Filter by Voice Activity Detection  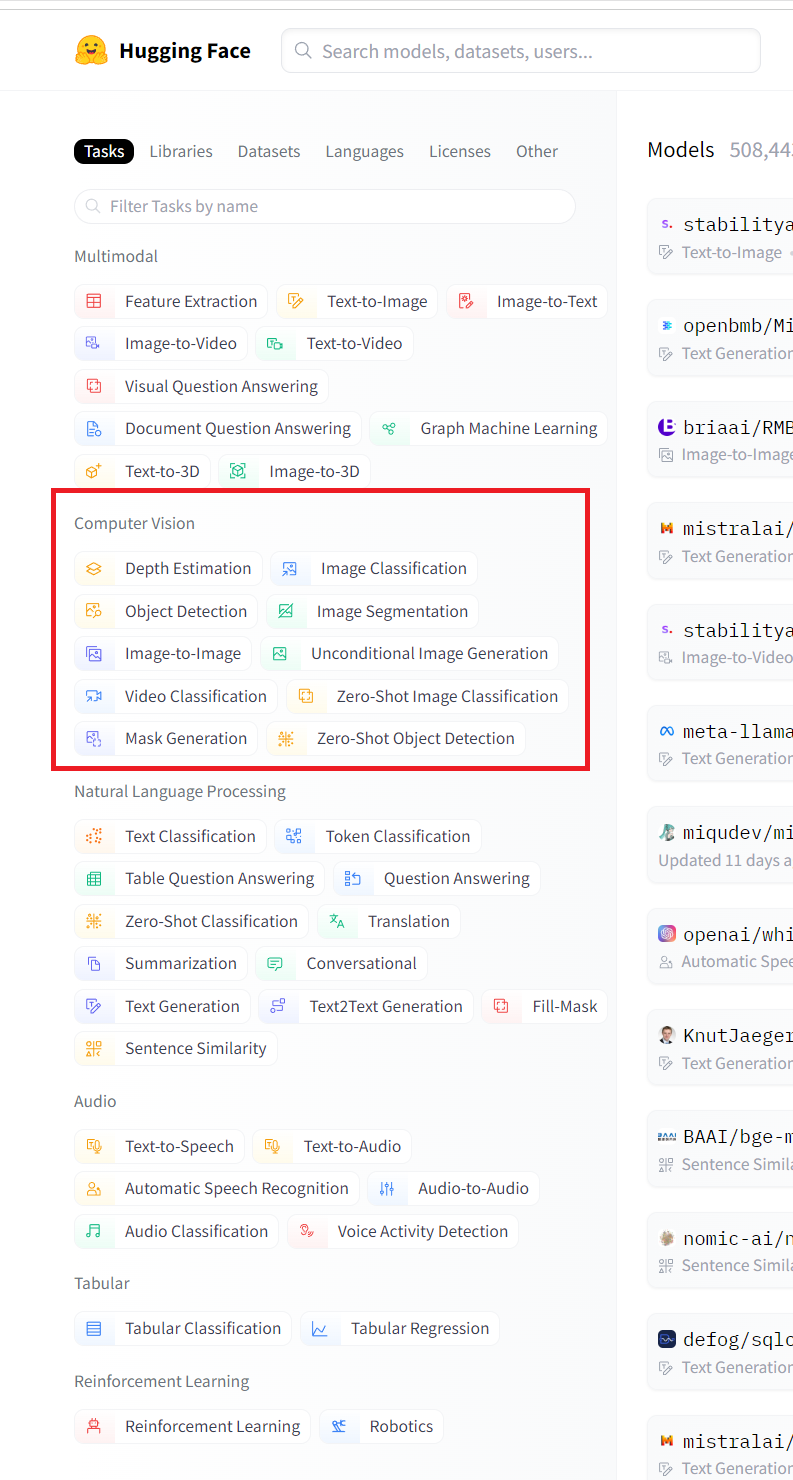coord(403,1231)
